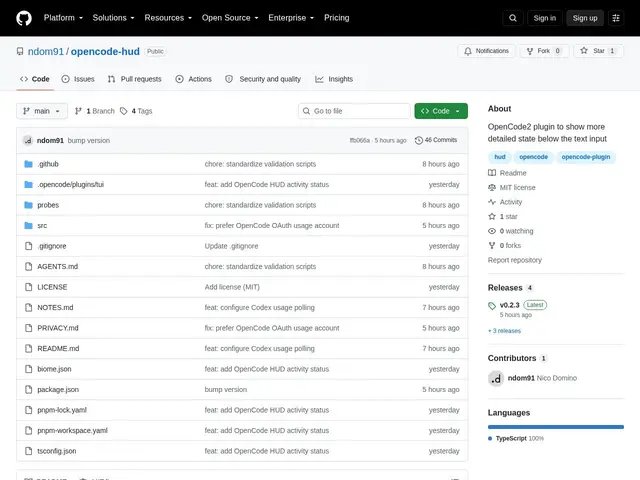
Task: Open the pnpm-workspace.yaml file
Action: click(x=73, y=431)
